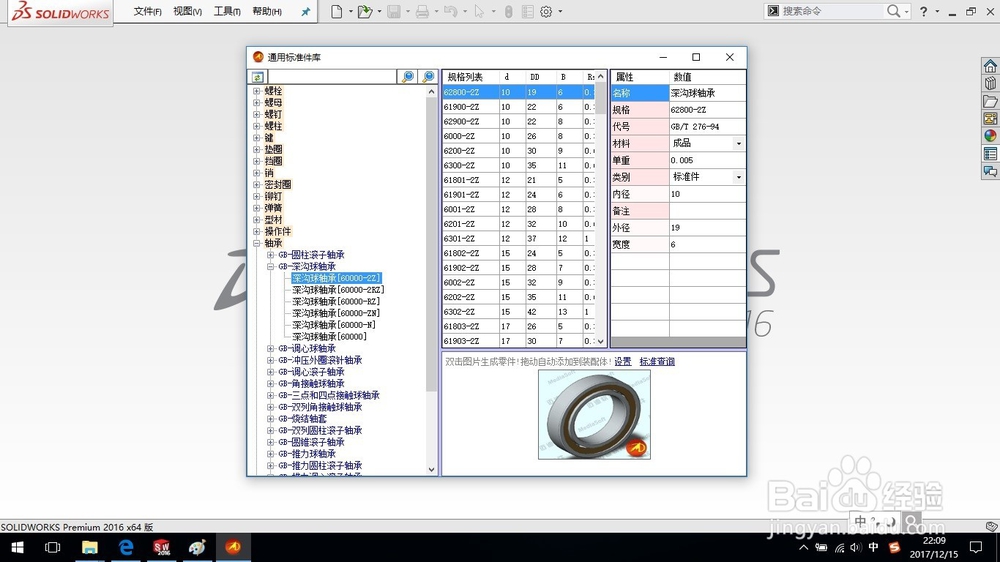Expand the GB-角接触球轴承 node

point(270,383)
